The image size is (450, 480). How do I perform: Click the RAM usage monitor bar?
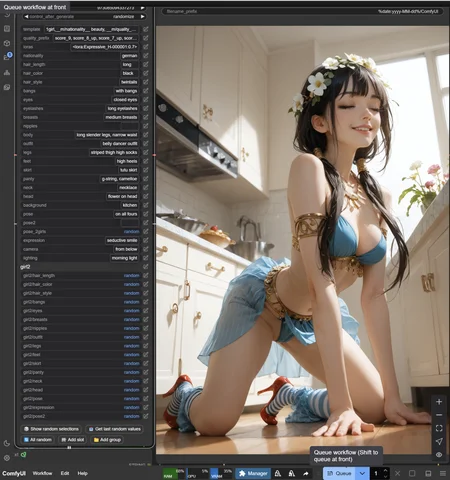pos(174,473)
